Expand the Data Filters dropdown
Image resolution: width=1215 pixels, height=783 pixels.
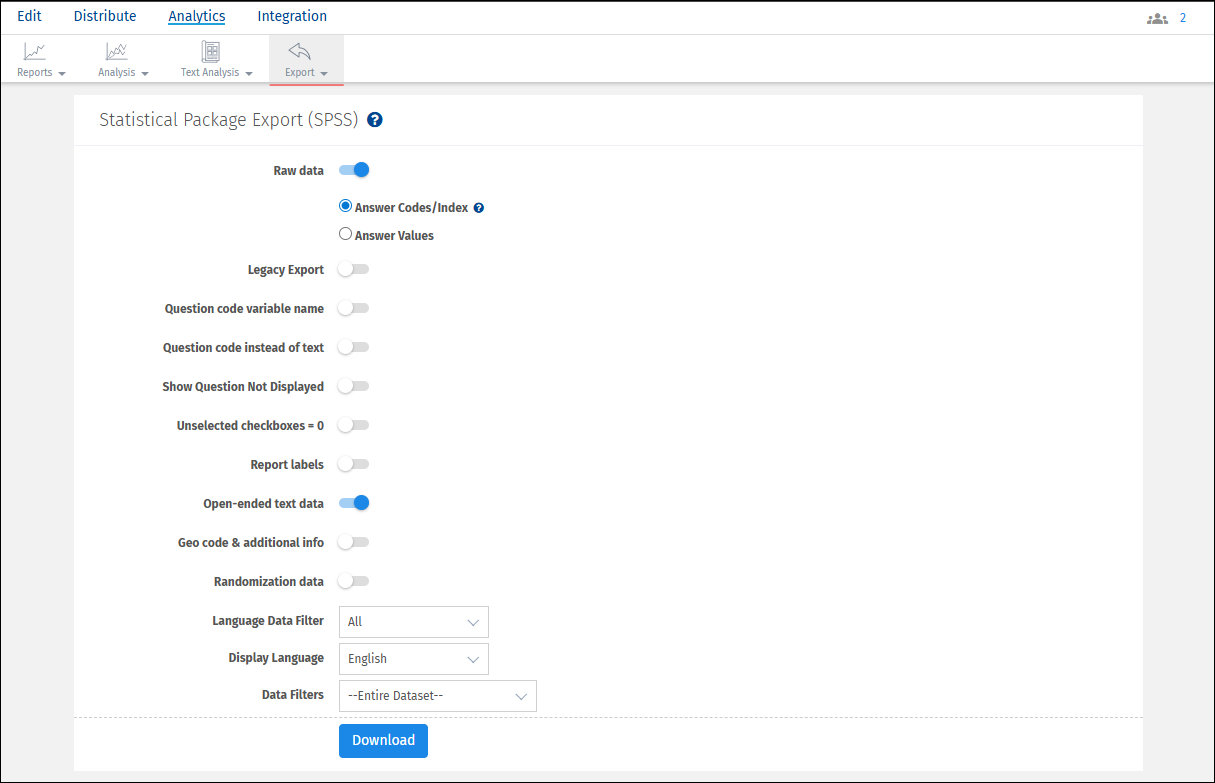(437, 695)
